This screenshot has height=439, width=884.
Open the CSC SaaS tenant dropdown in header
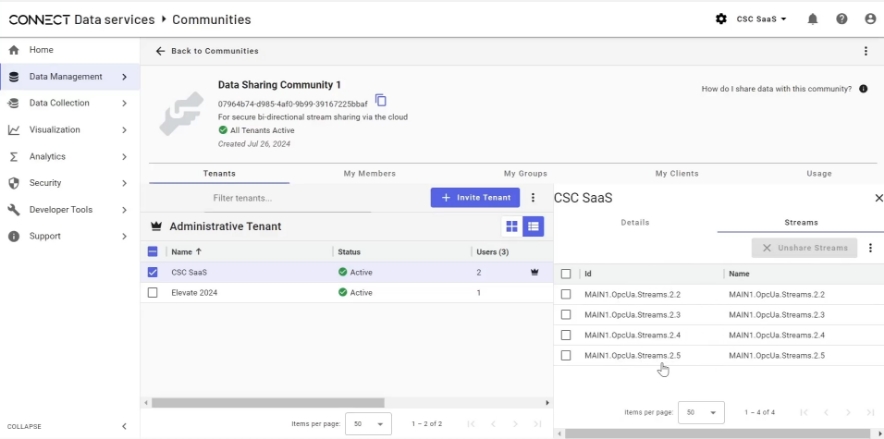point(761,19)
